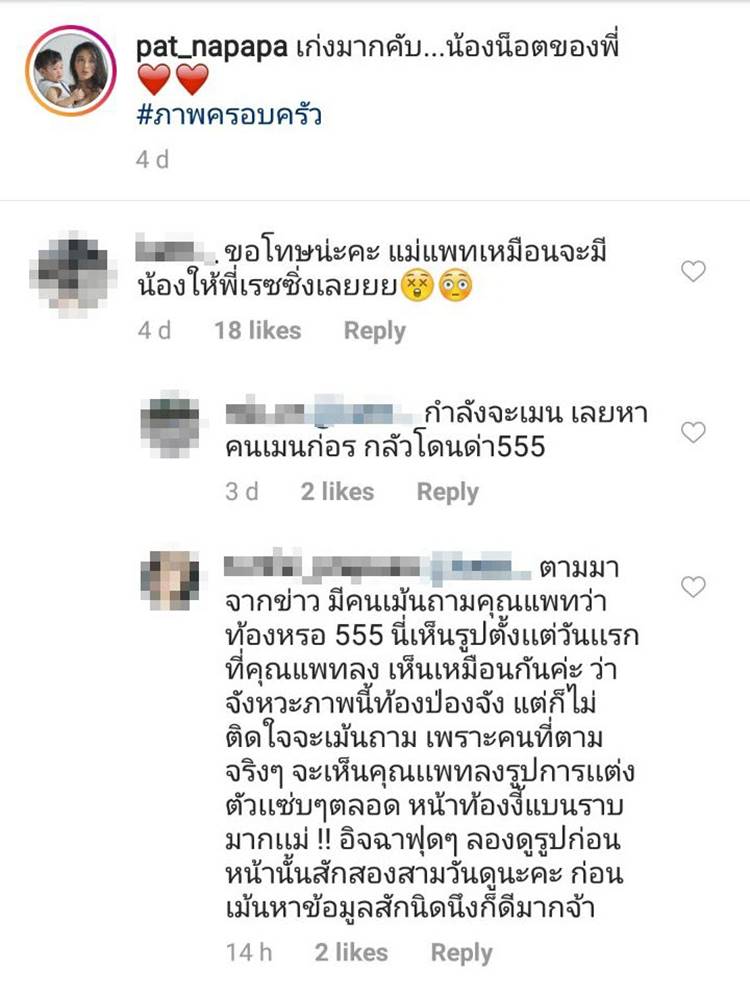Click the 4 d timestamp under the caption

click(x=153, y=159)
